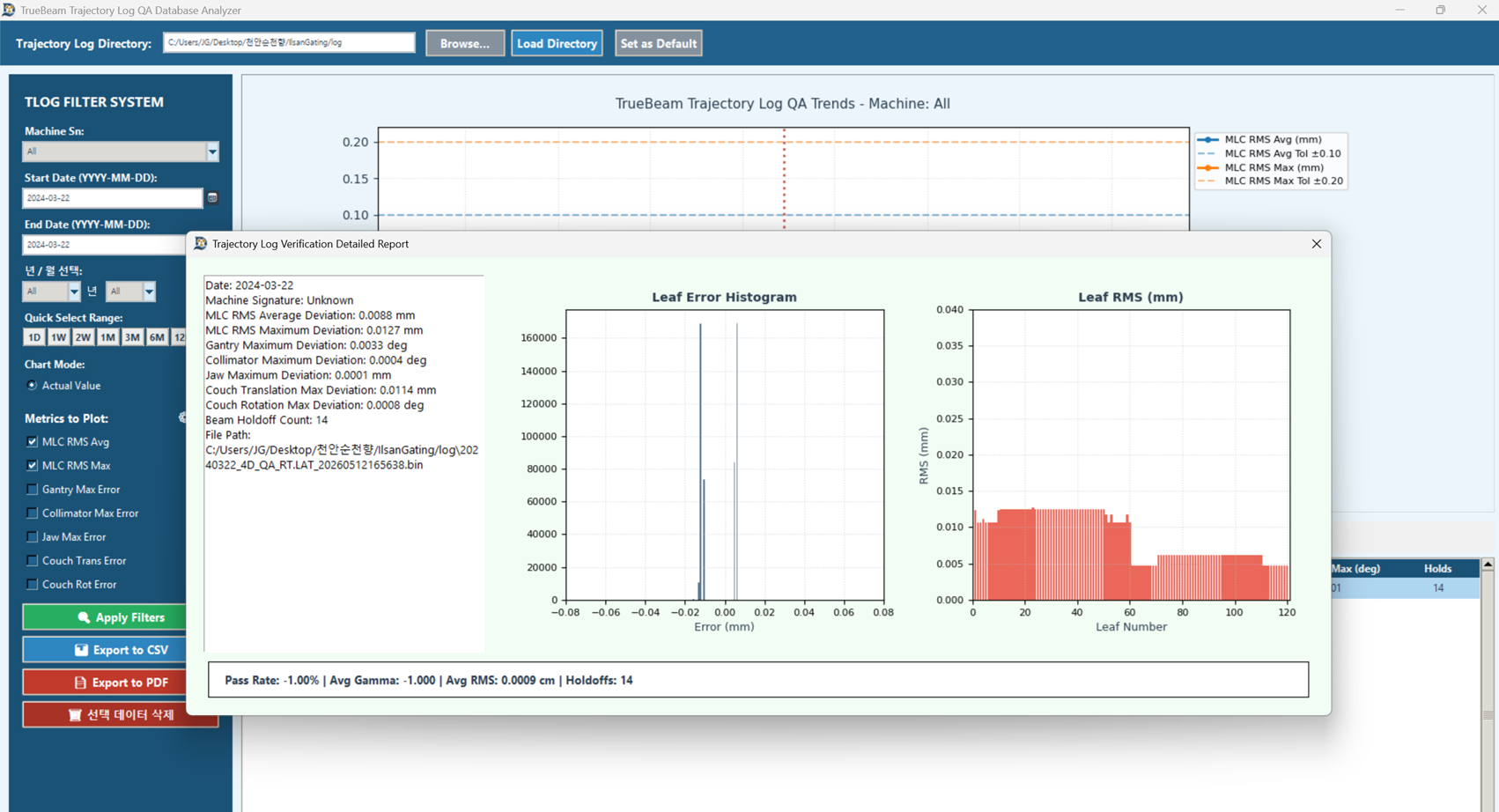1499x812 pixels.
Task: Click 'MLC RMS Average Deviation: 0.0088 mm' line
Action: [310, 315]
